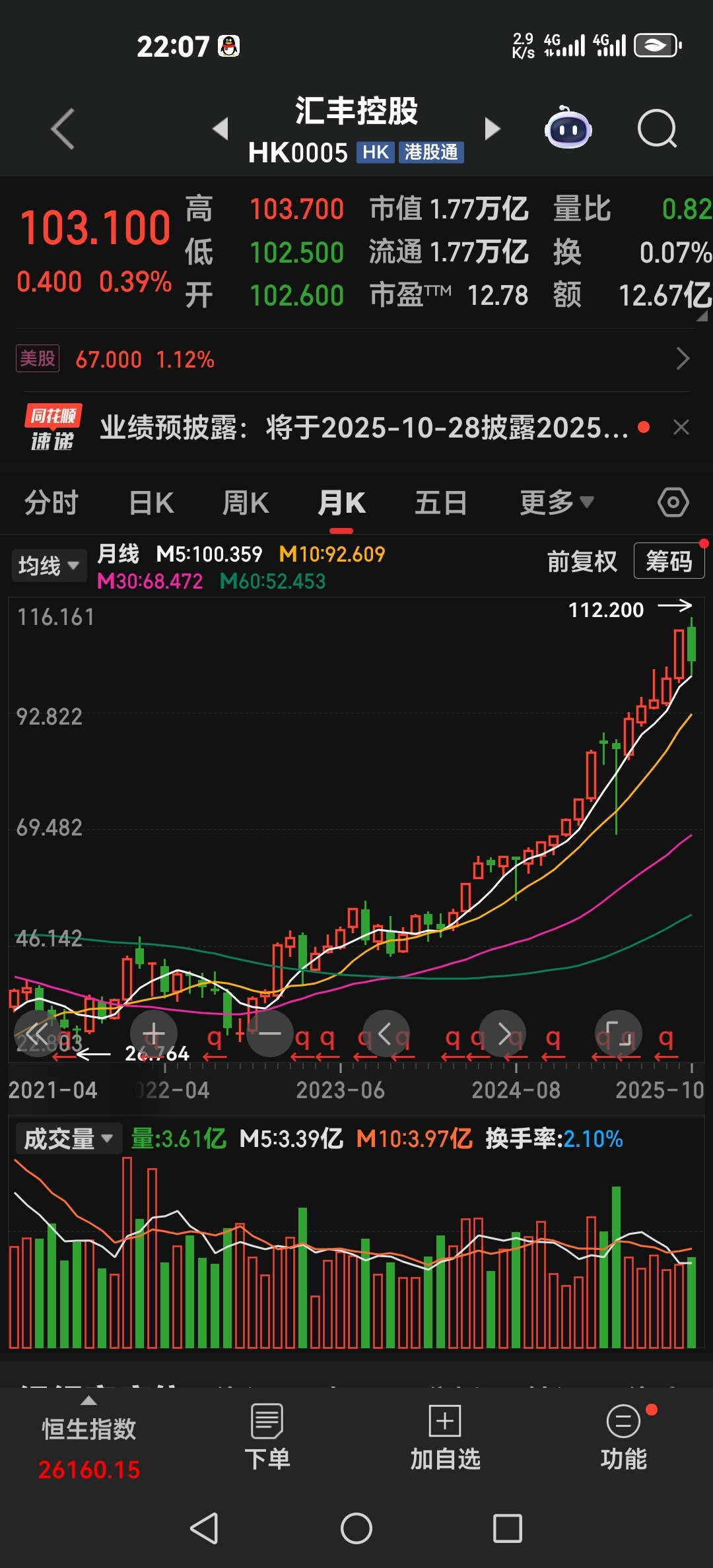Viewport: 713px width, 1568px height.
Task: Tap the 换手率 2.10% label
Action: (x=555, y=1138)
